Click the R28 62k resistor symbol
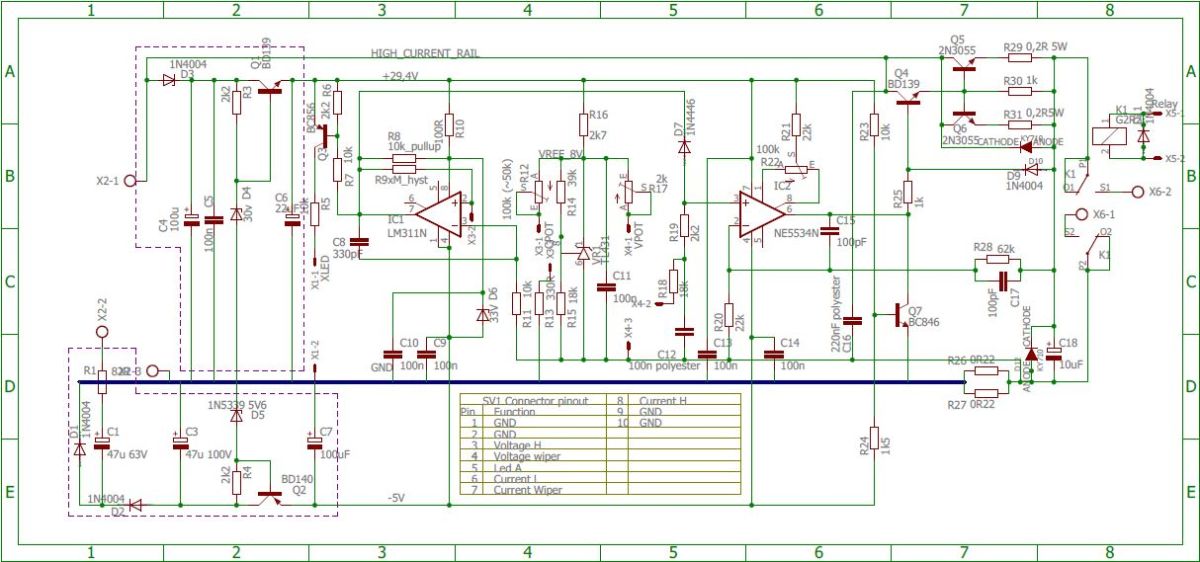This screenshot has width=1200, height=562. [x=997, y=260]
